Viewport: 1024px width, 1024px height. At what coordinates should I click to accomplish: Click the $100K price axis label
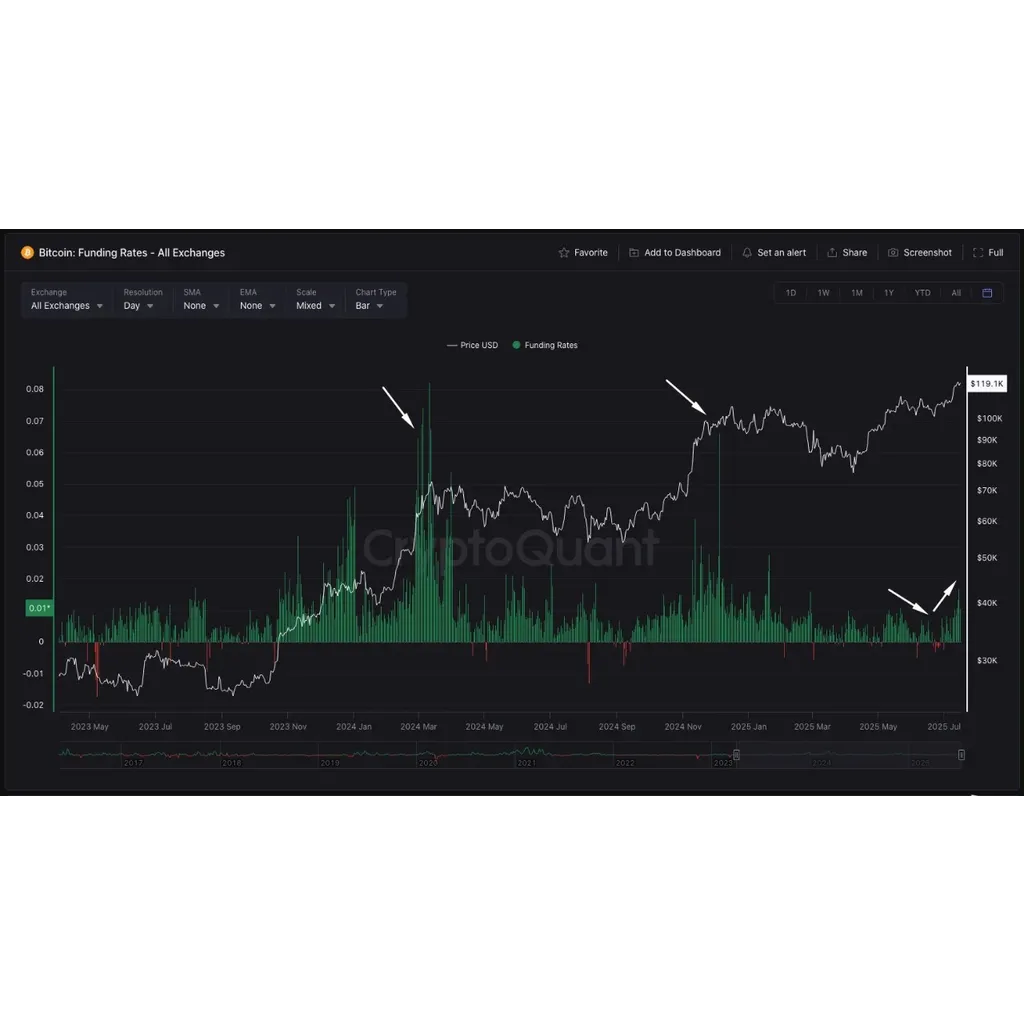[x=989, y=419]
